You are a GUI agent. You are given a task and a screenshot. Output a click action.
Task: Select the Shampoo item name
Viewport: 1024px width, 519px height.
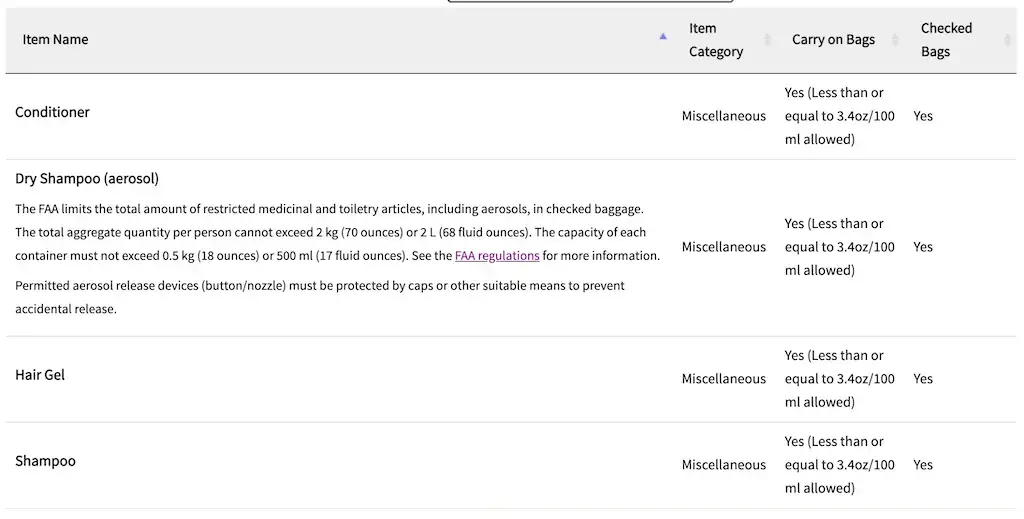click(x=46, y=461)
